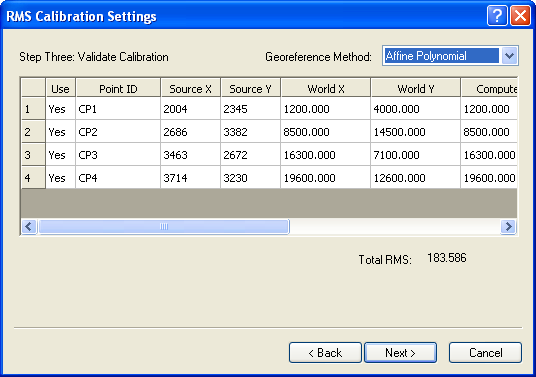
Task: Click World X cell 8500.000 for CP2
Action: [325, 132]
